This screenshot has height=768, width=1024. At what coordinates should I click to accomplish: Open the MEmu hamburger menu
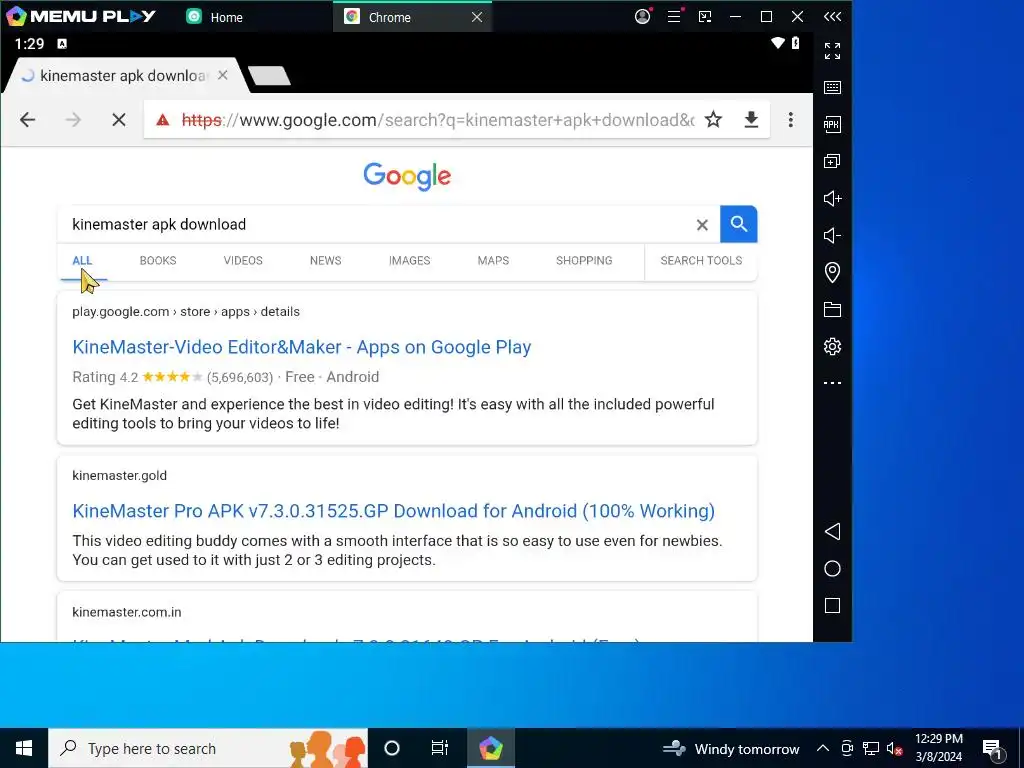pos(674,16)
